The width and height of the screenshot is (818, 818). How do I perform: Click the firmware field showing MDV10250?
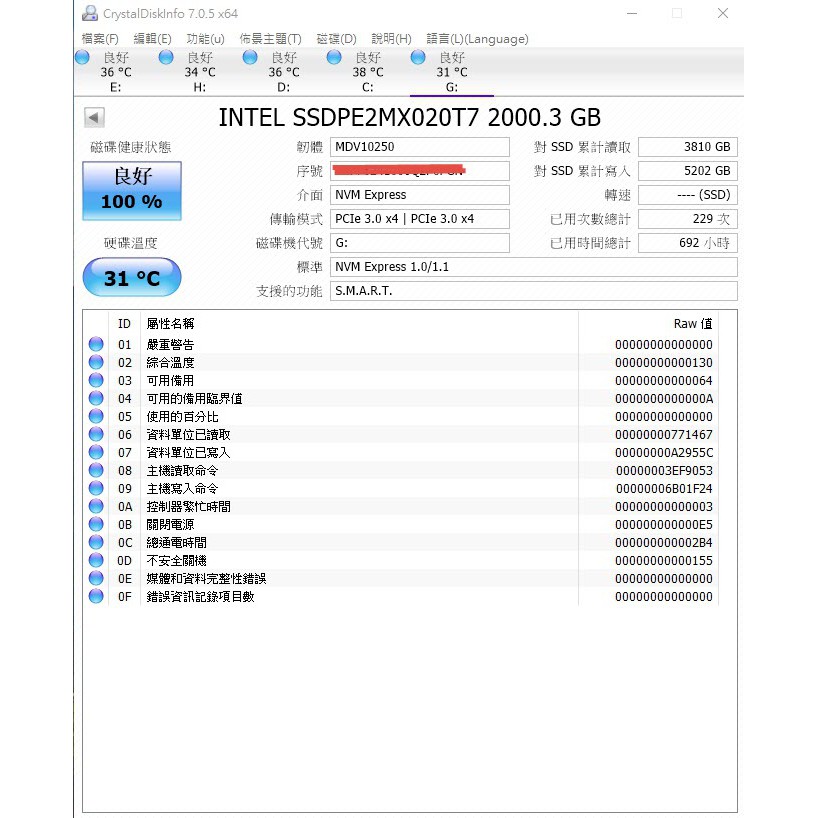(419, 147)
